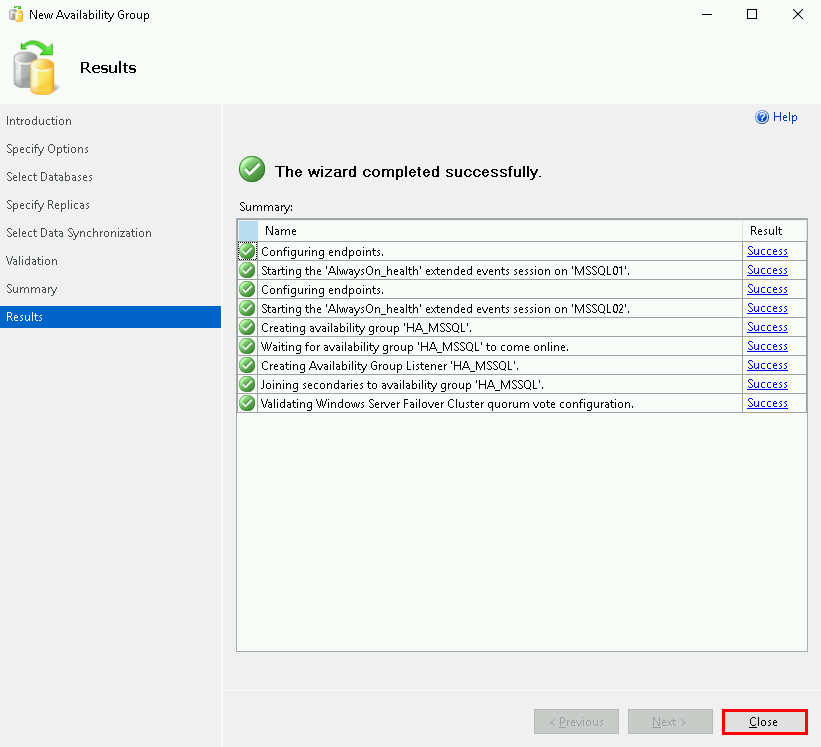The width and height of the screenshot is (821, 747).
Task: Go to the Validation page
Action: pos(32,261)
